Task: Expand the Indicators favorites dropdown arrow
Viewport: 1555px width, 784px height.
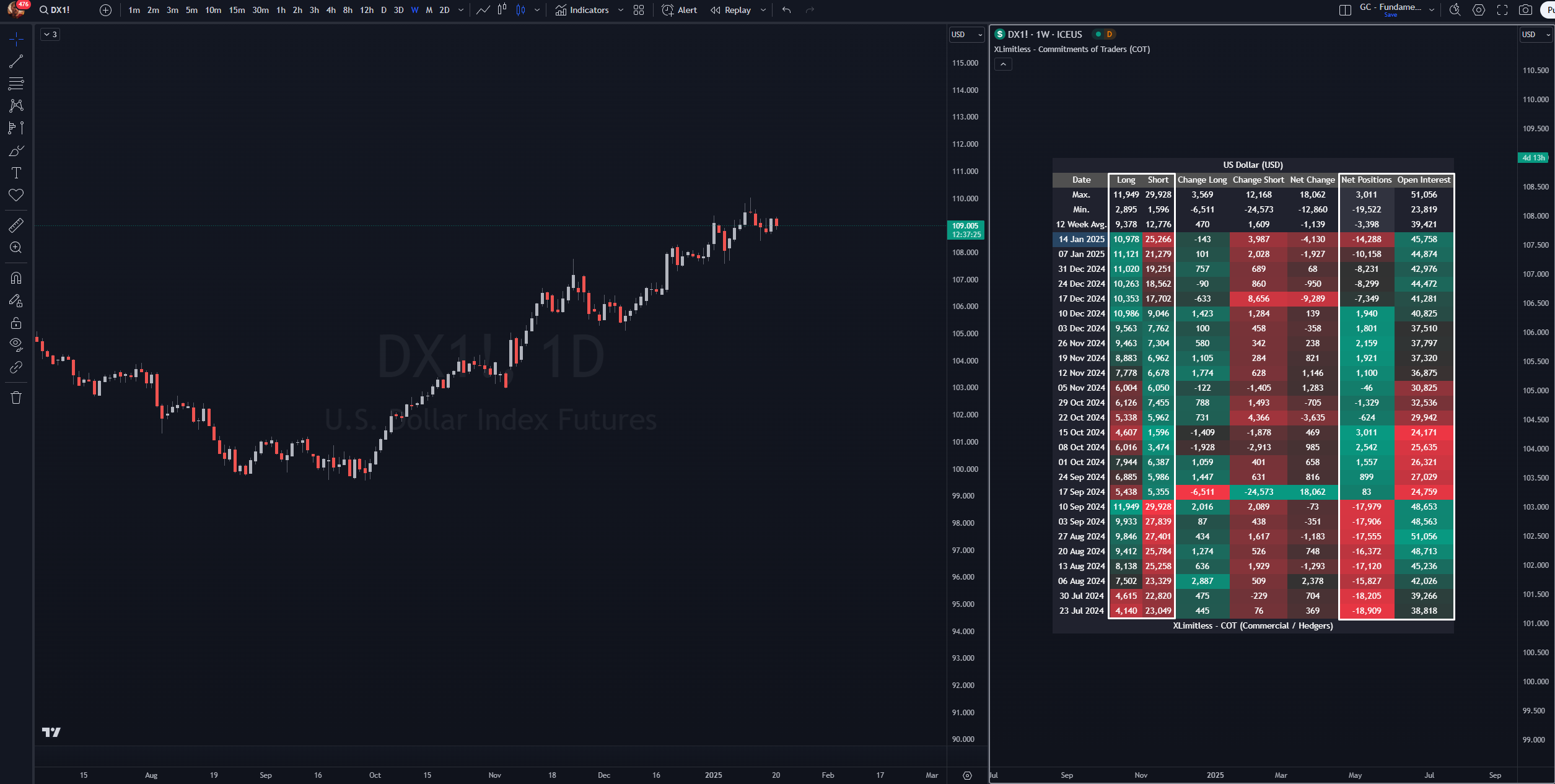Action: 621,10
